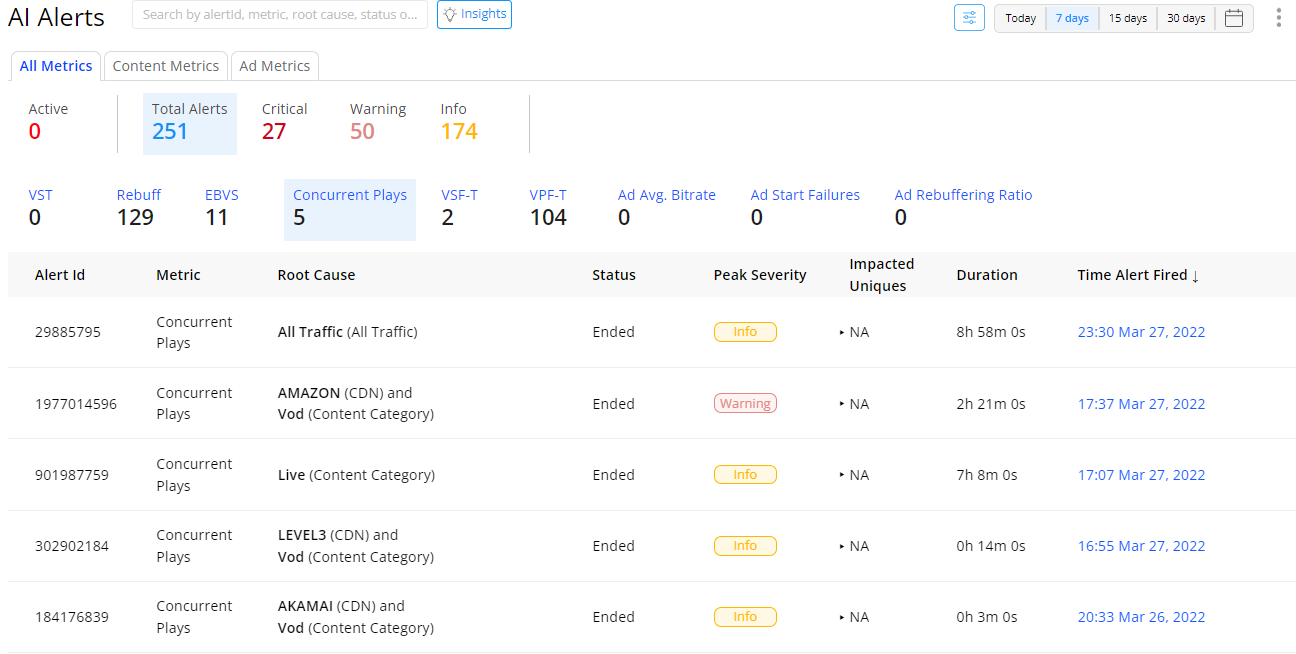
Task: Sort by Time Alert Fired arrow
Action: 1195,276
